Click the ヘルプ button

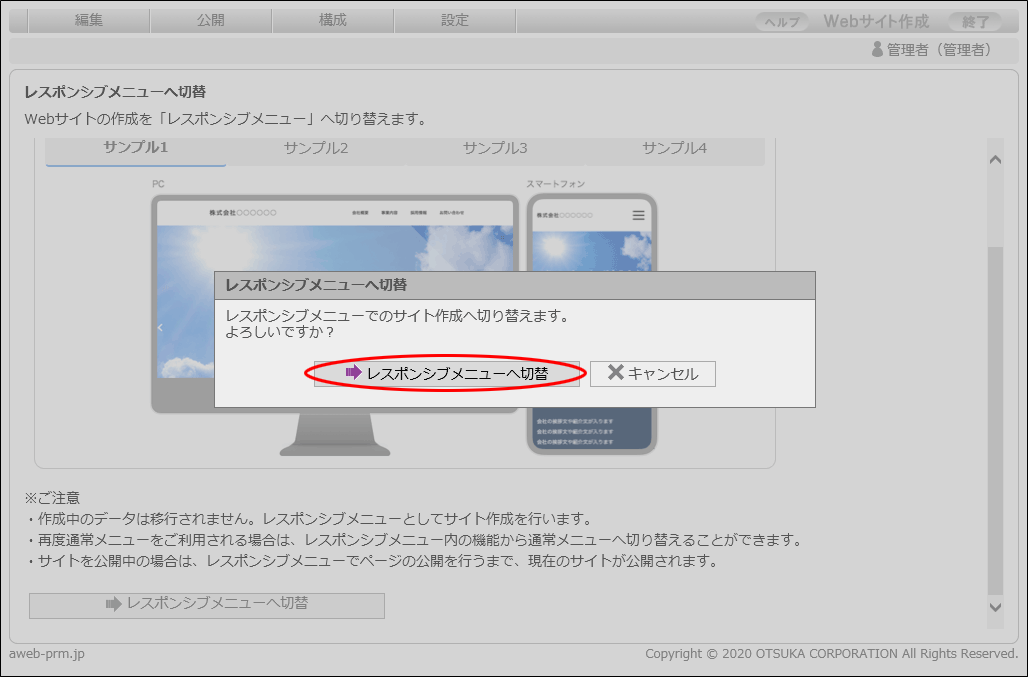pyautogui.click(x=781, y=22)
